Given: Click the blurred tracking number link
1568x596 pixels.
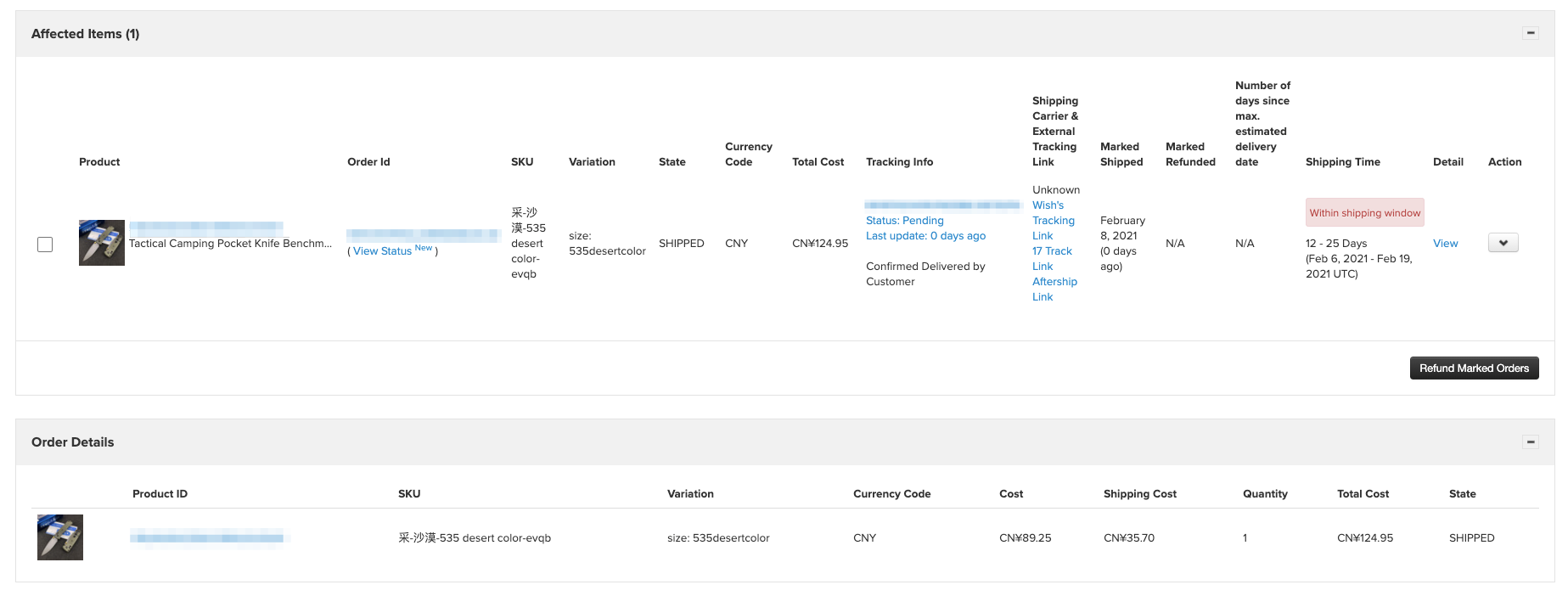Looking at the screenshot, I should 942,205.
